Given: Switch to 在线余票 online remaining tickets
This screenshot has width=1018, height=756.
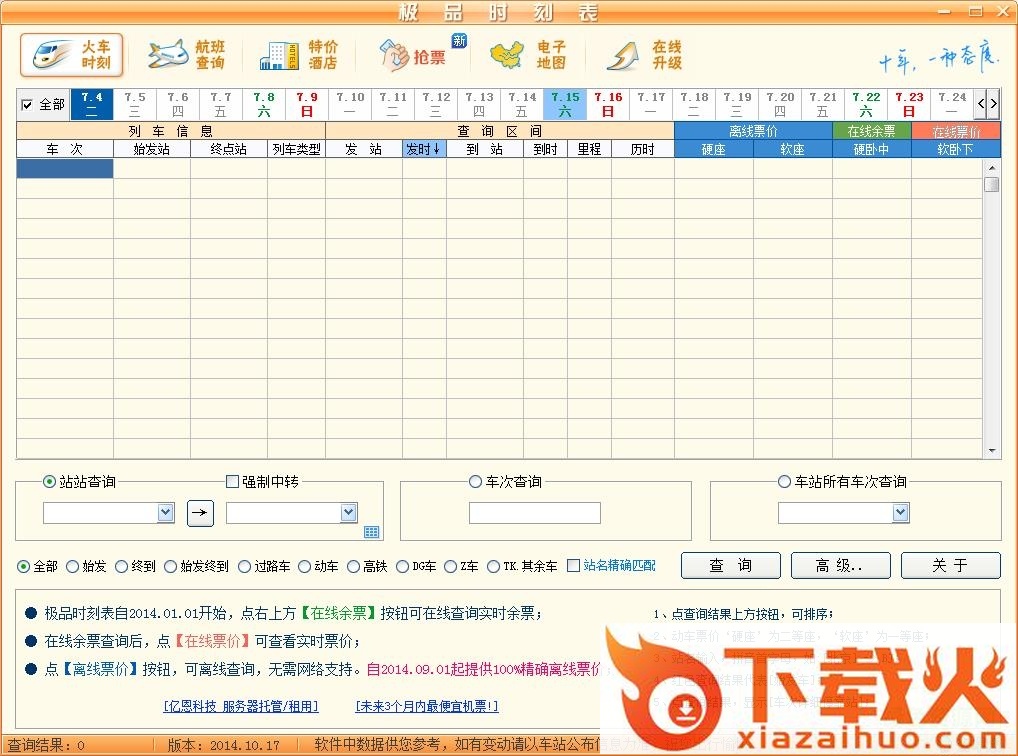Looking at the screenshot, I should [x=871, y=131].
